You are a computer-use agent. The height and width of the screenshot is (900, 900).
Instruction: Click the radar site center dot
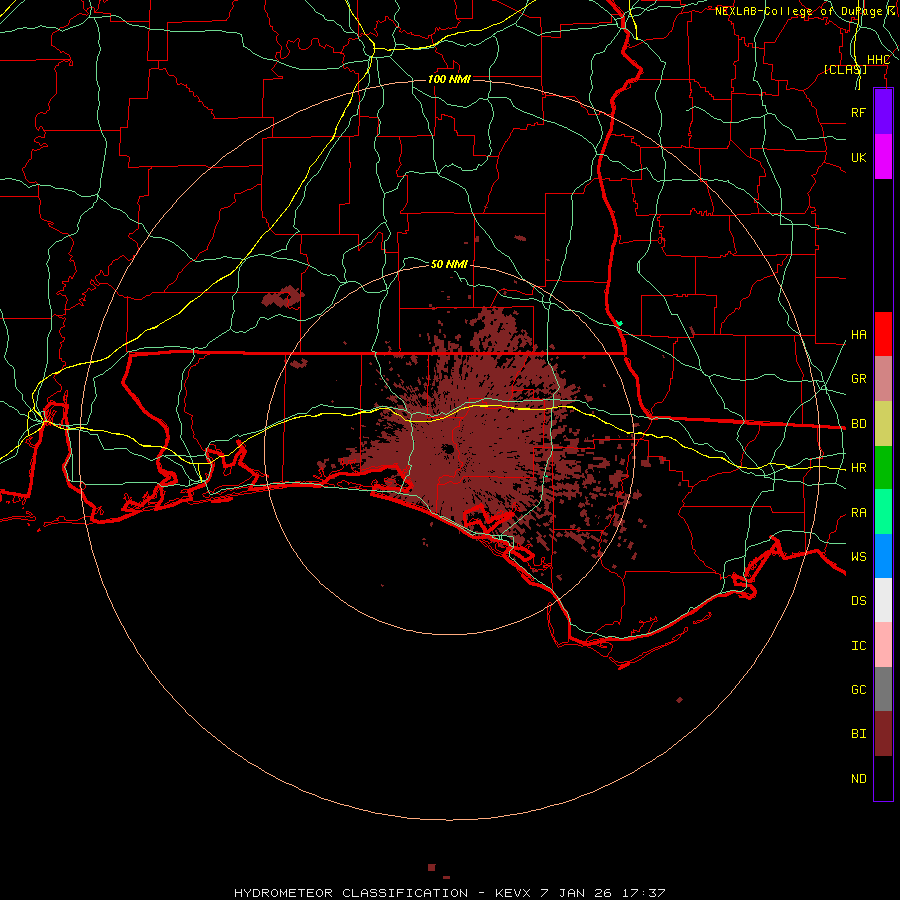coord(448,449)
